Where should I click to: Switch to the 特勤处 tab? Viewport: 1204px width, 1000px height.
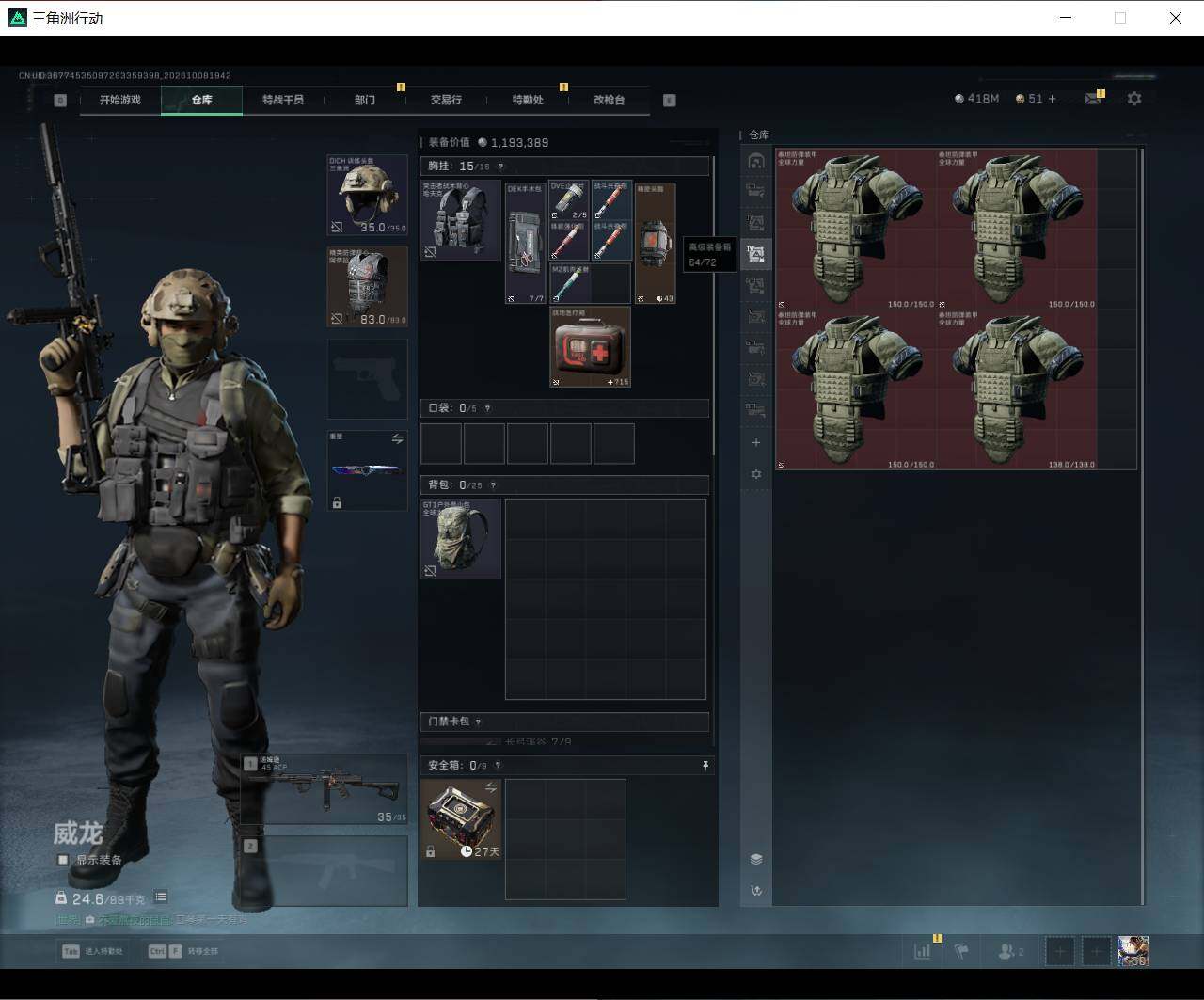pos(528,100)
